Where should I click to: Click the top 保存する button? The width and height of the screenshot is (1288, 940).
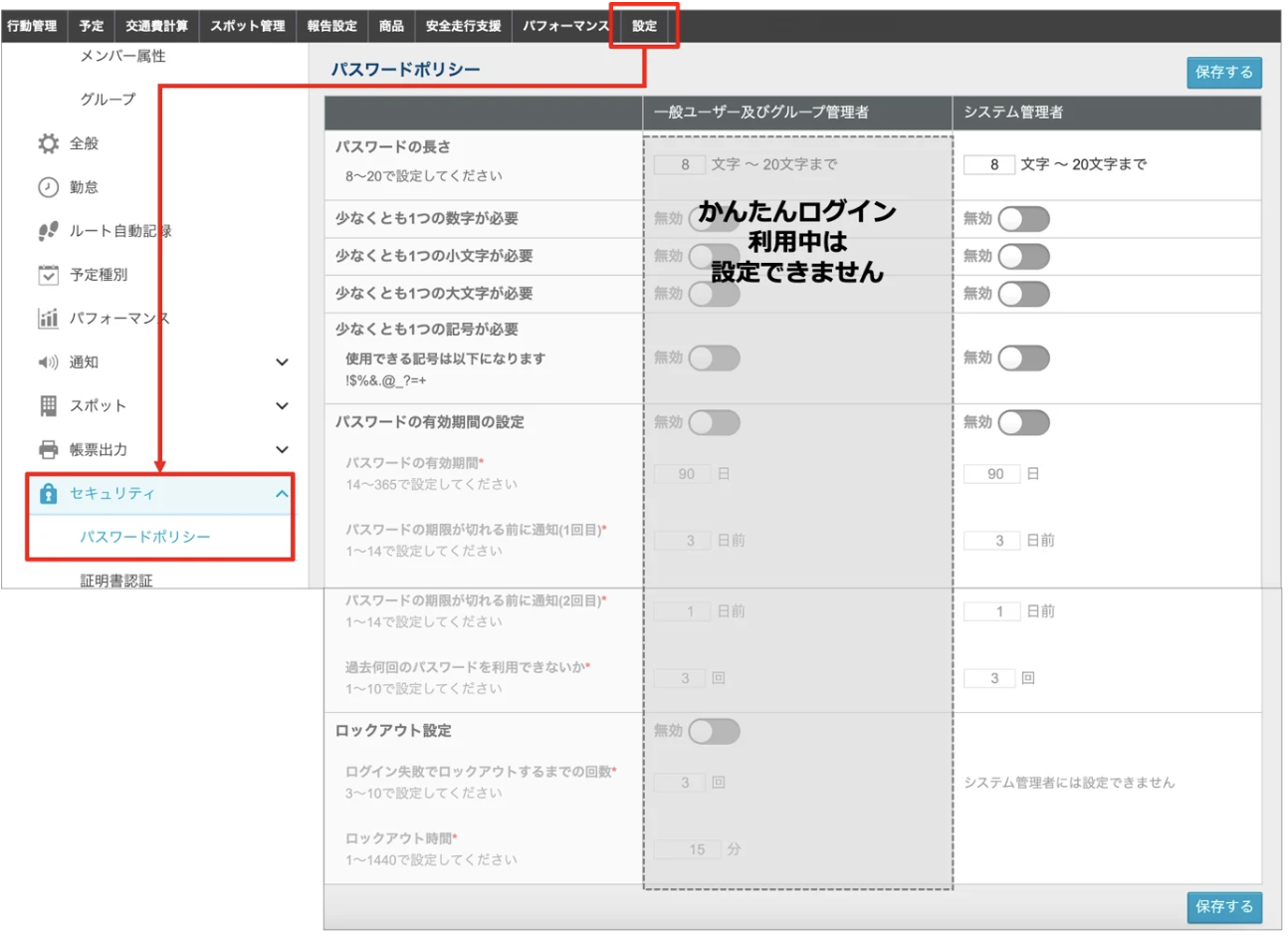(1224, 73)
